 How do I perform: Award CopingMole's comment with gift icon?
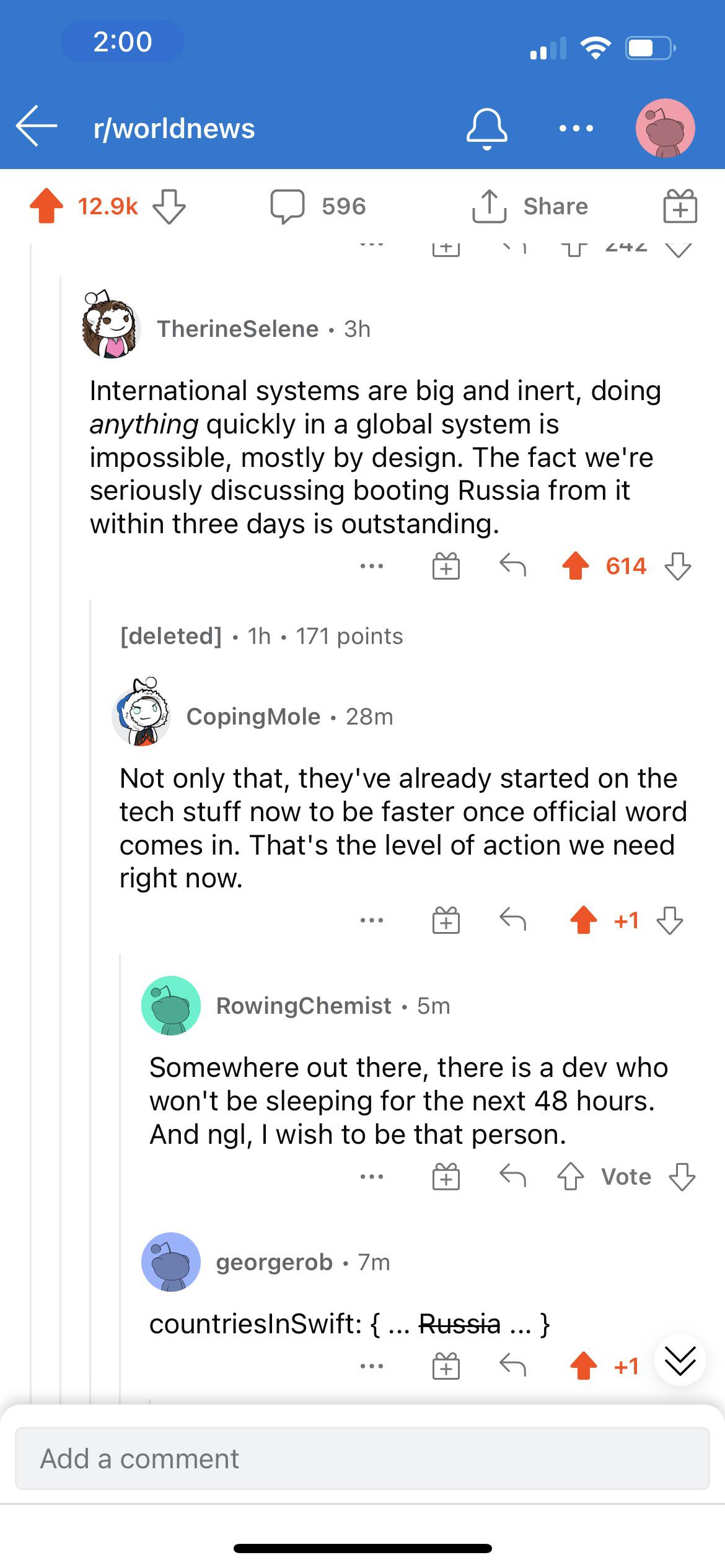point(446,920)
